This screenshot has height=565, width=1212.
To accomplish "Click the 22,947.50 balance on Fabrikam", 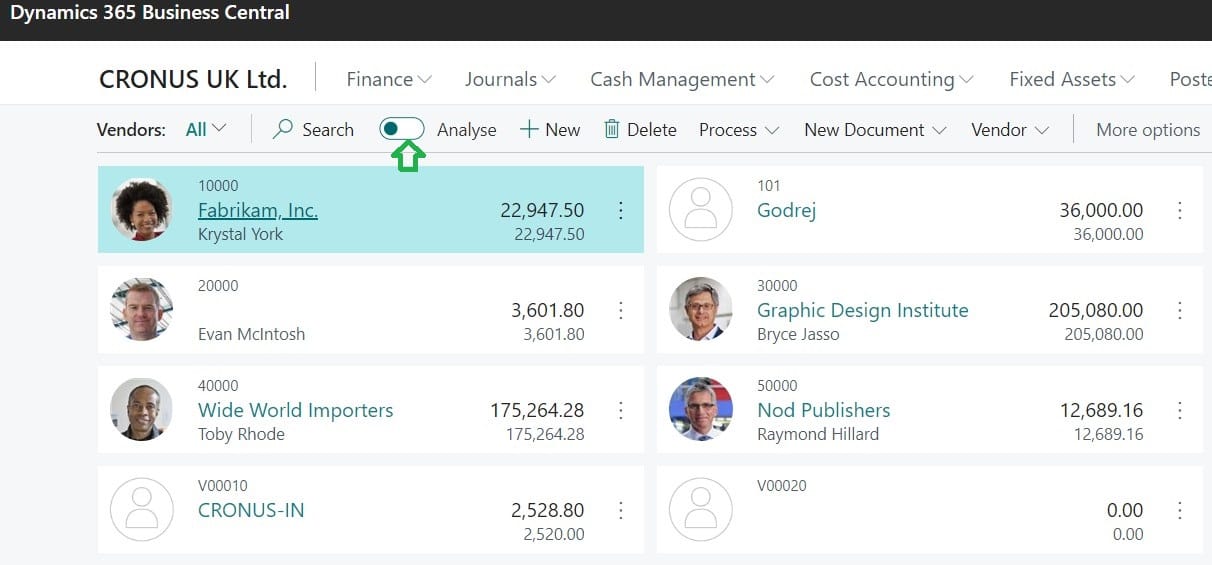I will (542, 210).
